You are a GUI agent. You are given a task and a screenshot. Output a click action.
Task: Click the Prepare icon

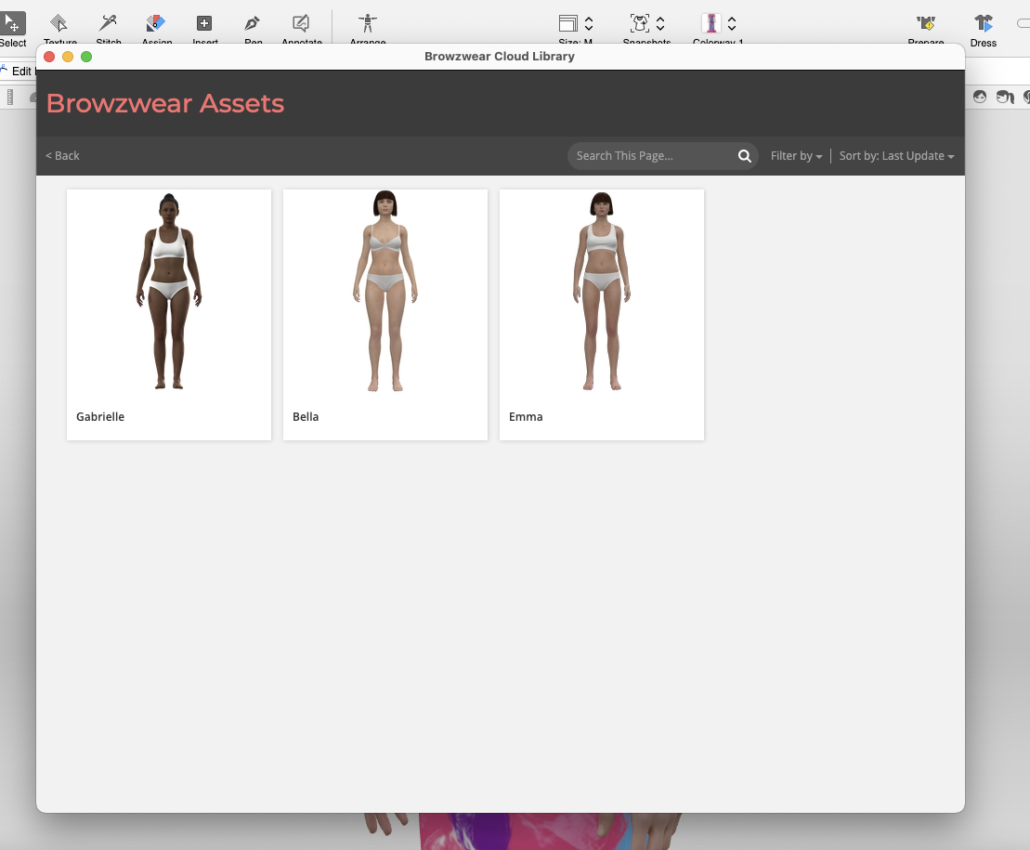pos(926,24)
